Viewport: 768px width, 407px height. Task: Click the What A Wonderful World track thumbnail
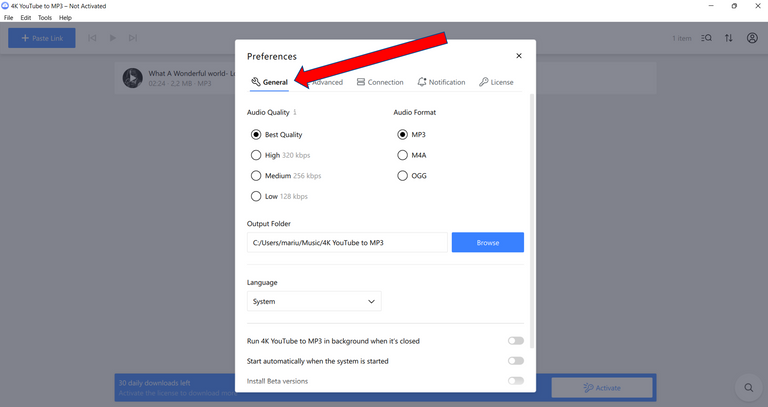tap(132, 78)
